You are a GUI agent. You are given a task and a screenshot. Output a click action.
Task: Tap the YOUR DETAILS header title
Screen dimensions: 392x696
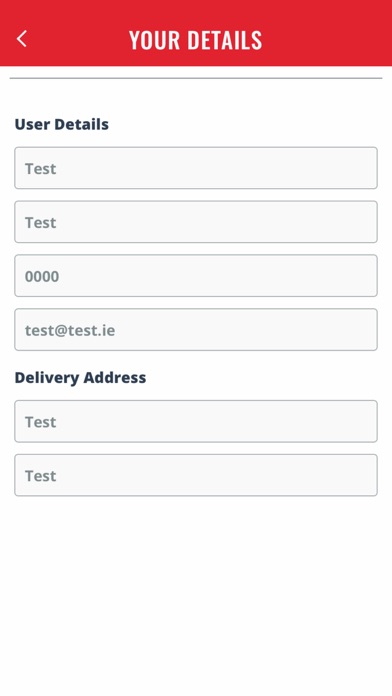coord(195,40)
